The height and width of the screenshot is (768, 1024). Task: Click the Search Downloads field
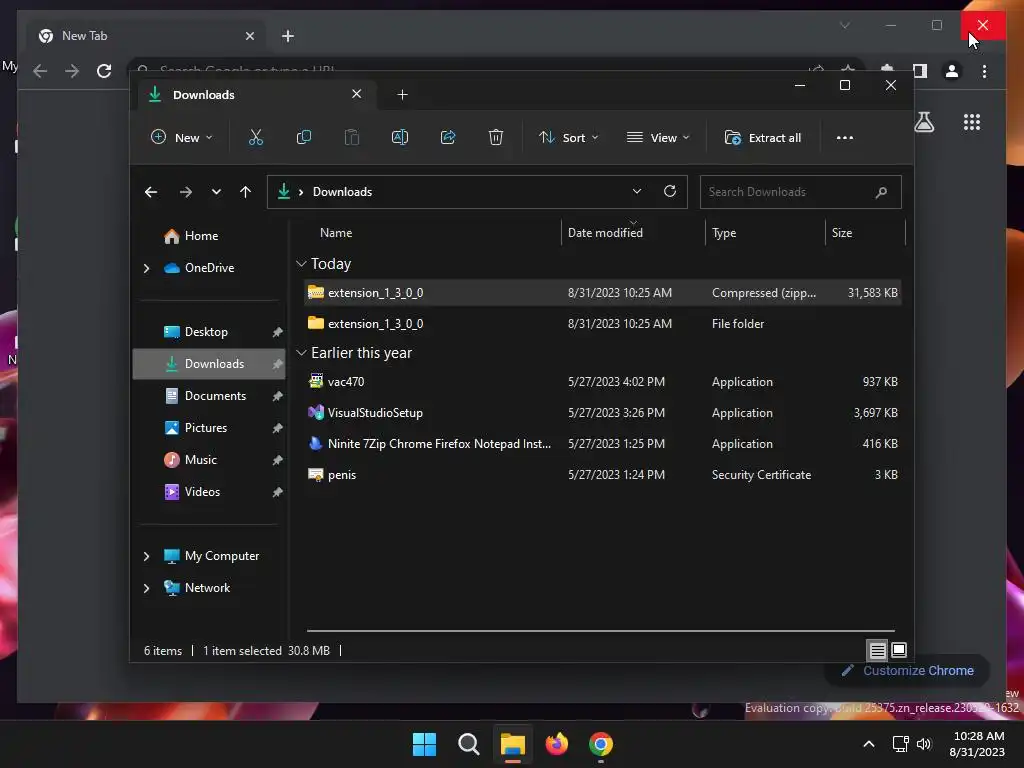[800, 192]
